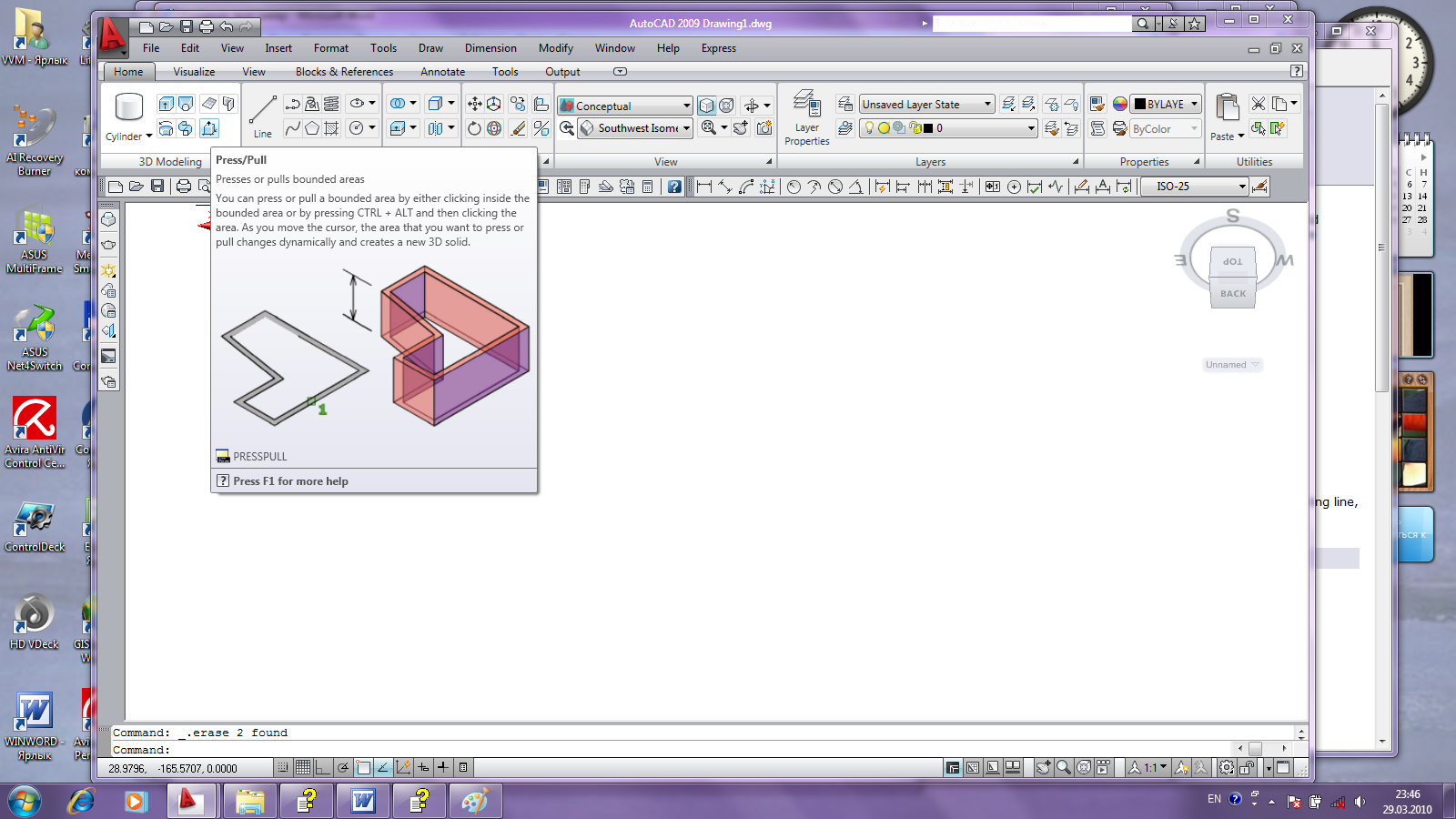Toggle Grid Display in status bar
Screen dimensions: 1456x819
303,768
